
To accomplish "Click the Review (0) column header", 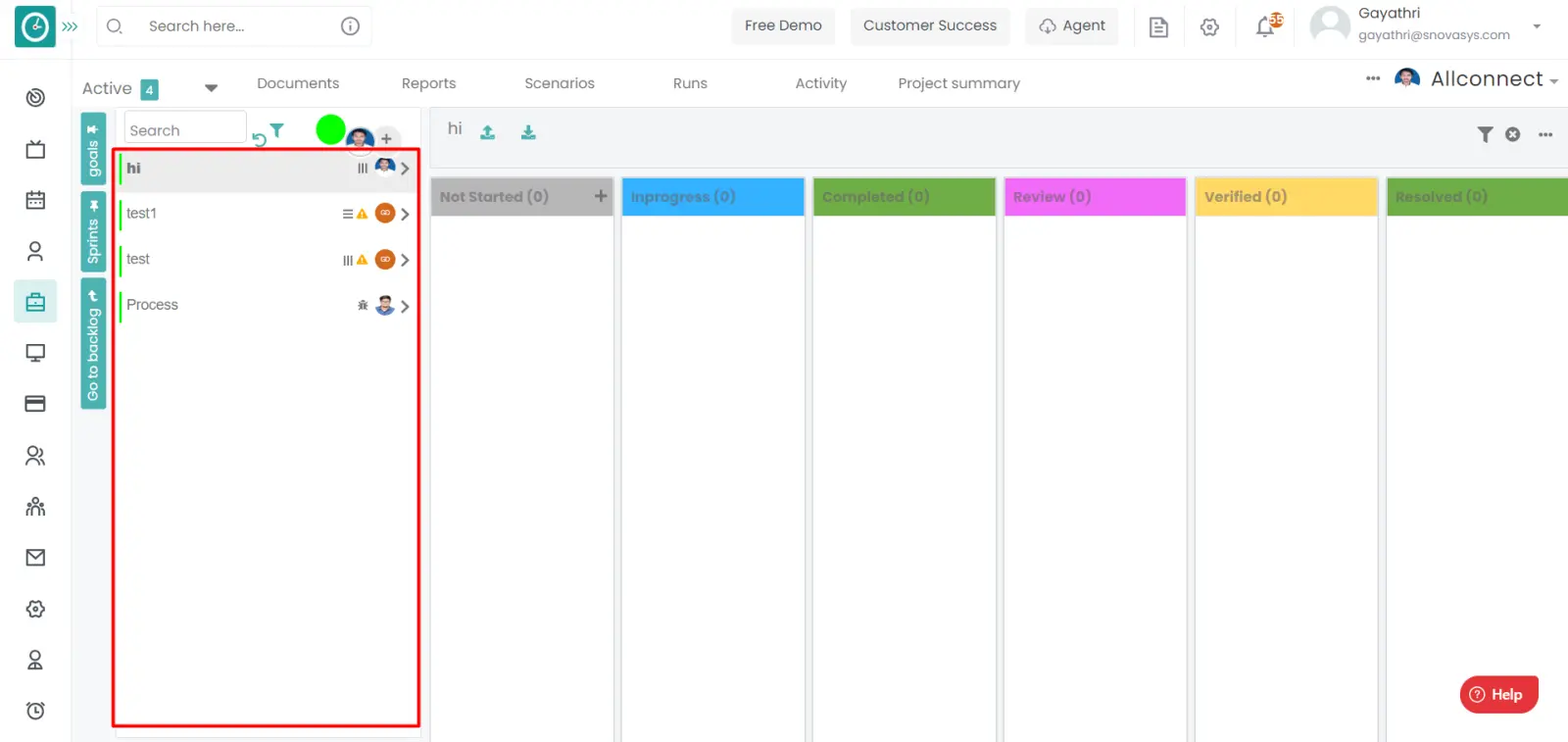I will [x=1096, y=197].
